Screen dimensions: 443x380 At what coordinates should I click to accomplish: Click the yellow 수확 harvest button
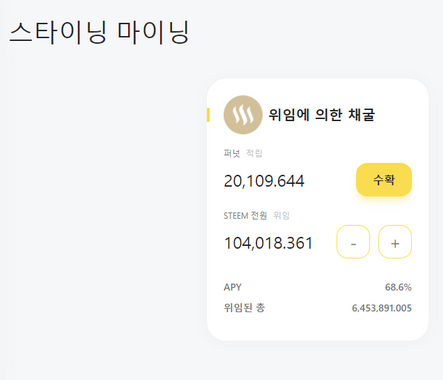[384, 180]
